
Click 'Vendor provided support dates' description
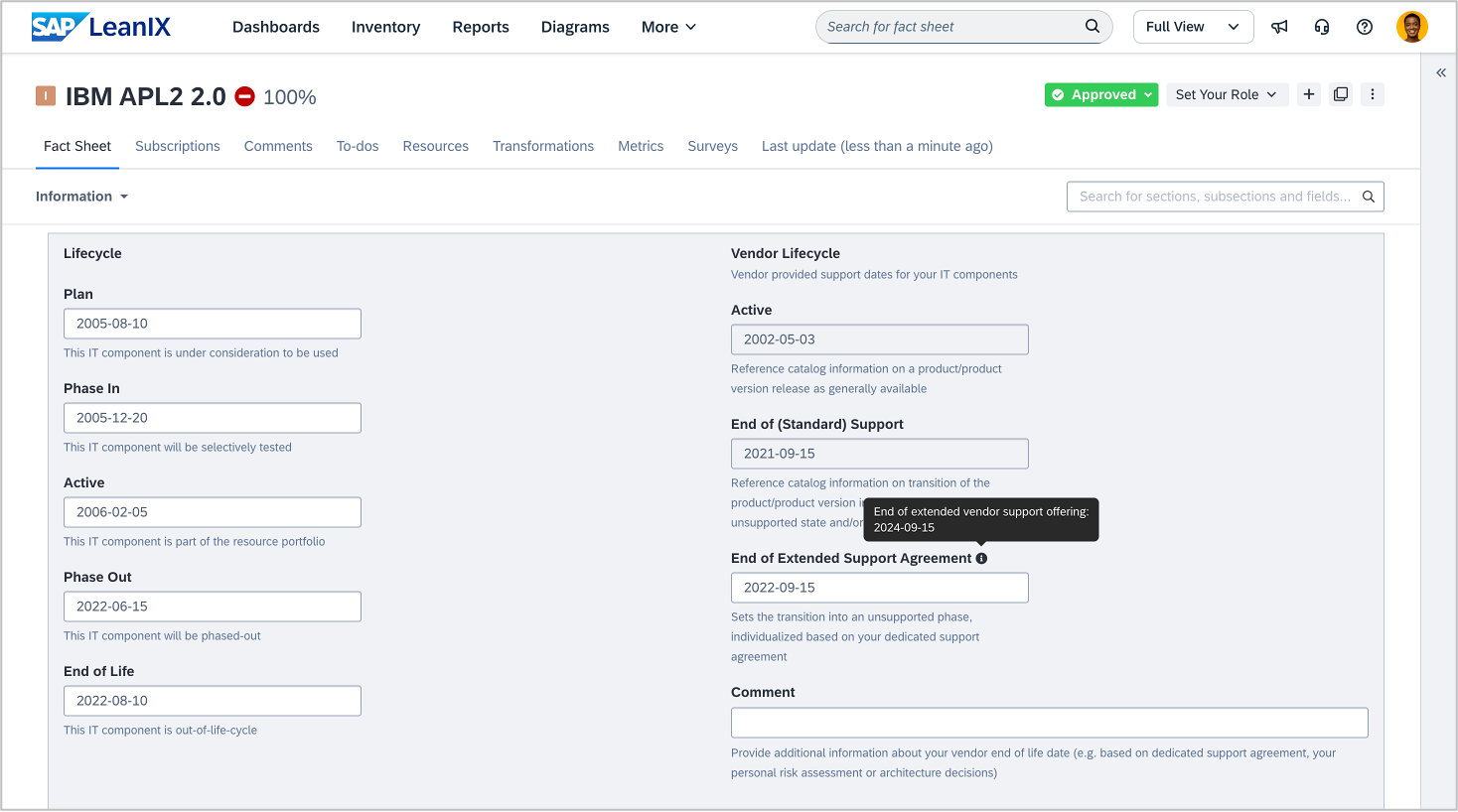click(x=874, y=274)
